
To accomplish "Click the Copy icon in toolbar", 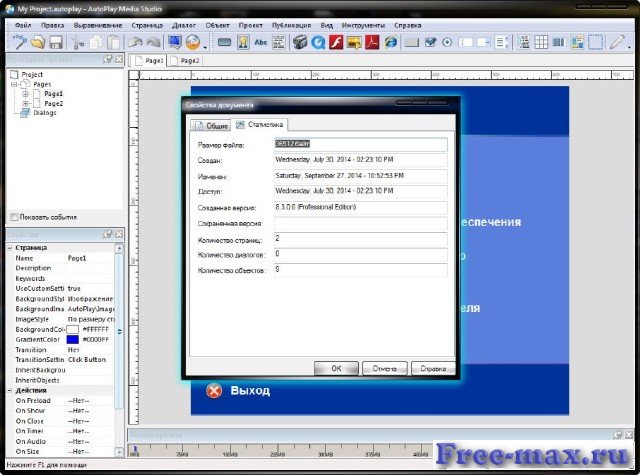I will [96, 42].
